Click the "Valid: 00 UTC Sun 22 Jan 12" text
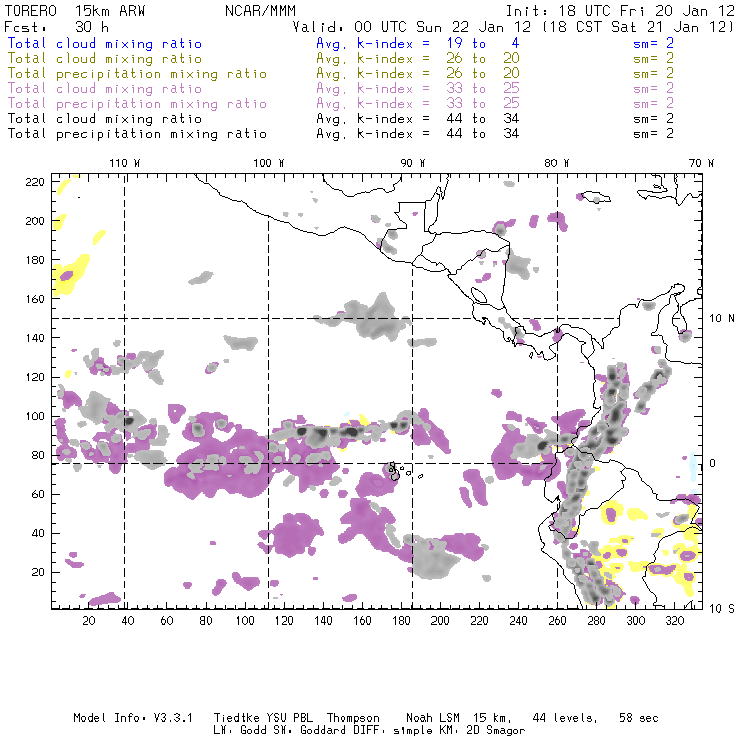This screenshot has width=740, height=740. (x=412, y=27)
